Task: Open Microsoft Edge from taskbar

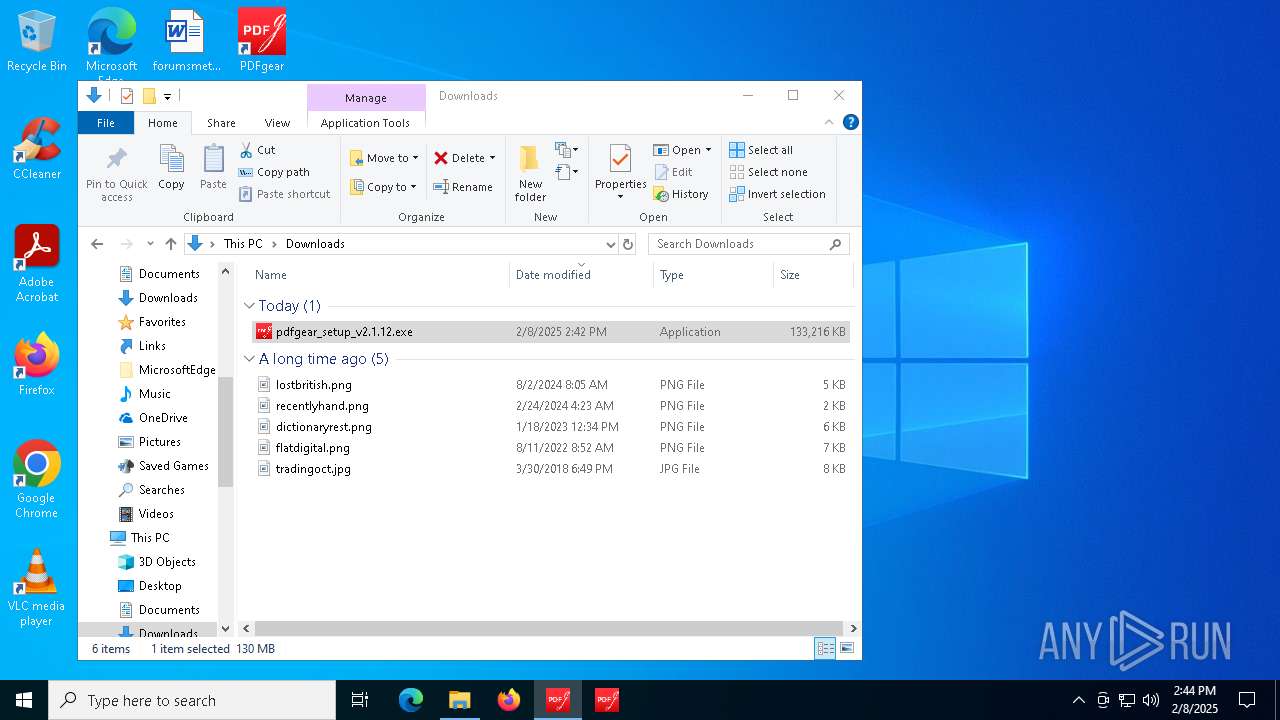Action: [x=411, y=700]
